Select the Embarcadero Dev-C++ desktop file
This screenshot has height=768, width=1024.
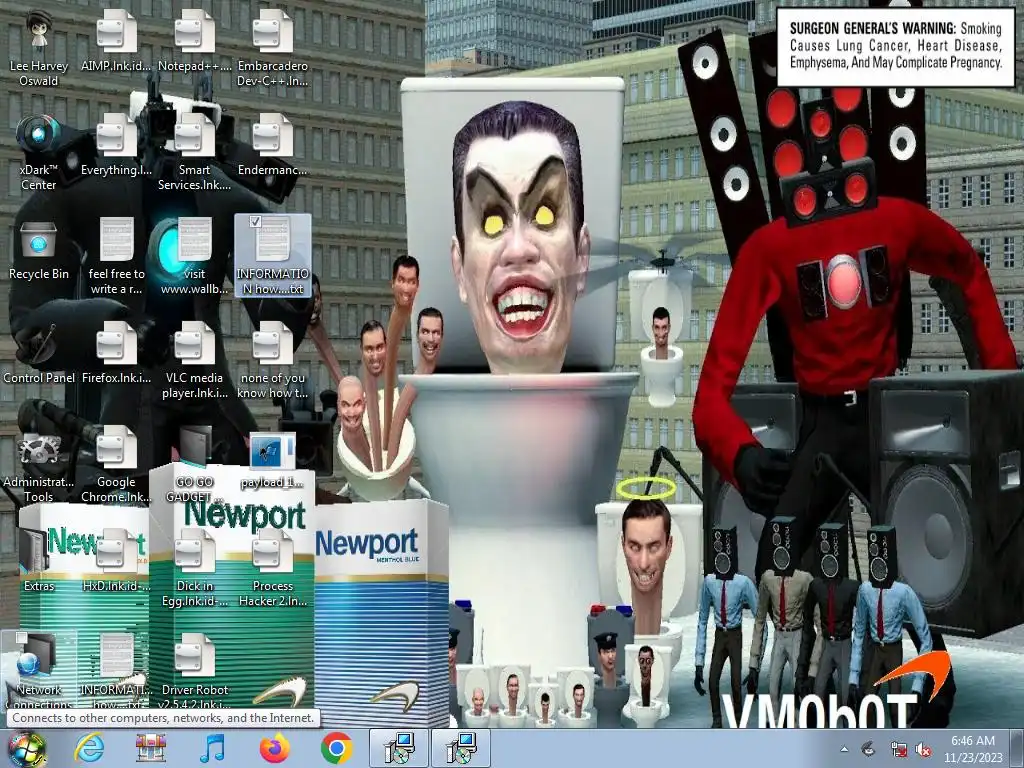(x=272, y=48)
